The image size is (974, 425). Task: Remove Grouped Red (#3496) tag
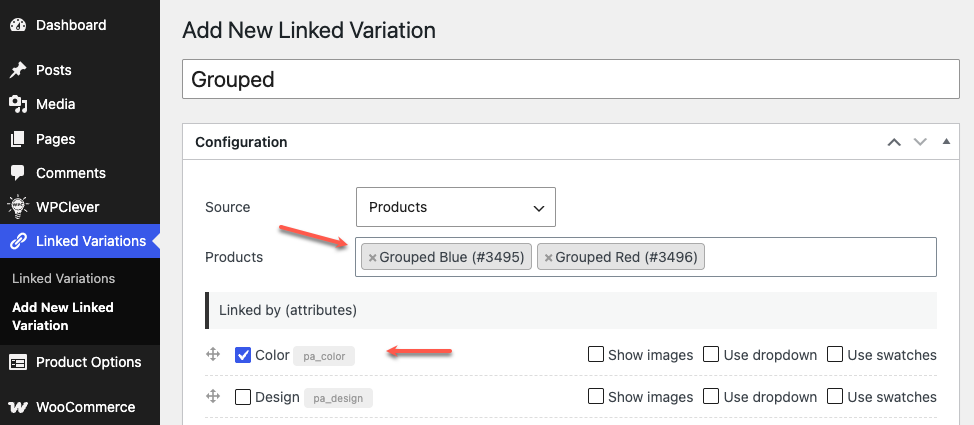pyautogui.click(x=548, y=257)
